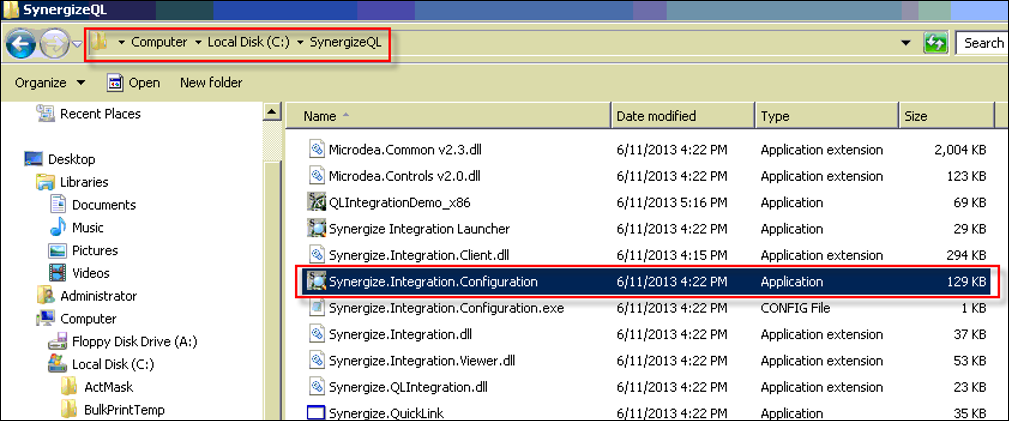Open the ActMask folder in the tree
1009x421 pixels.
[x=108, y=387]
